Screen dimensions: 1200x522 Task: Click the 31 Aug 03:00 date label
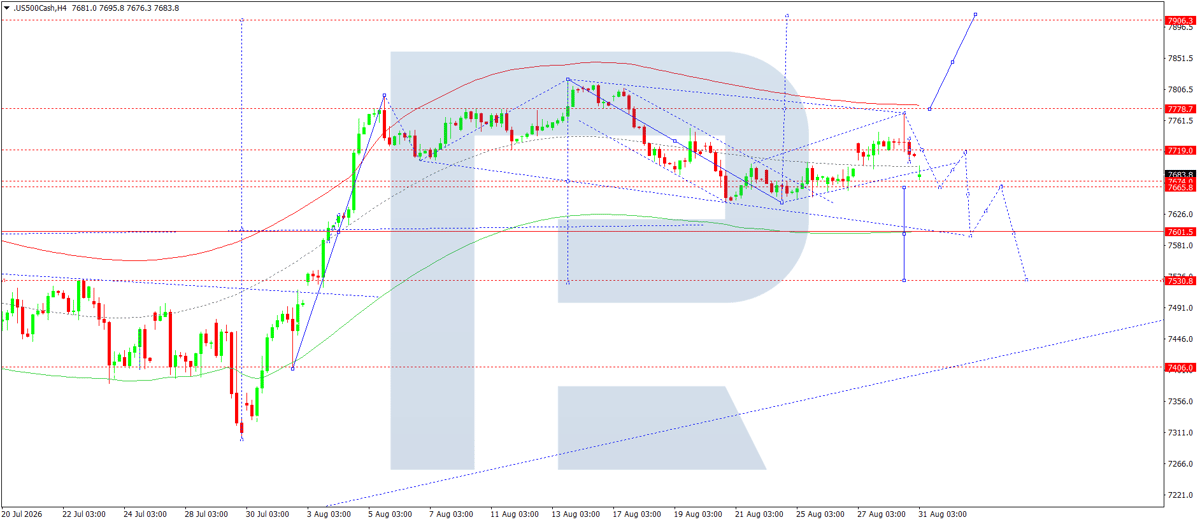pyautogui.click(x=943, y=514)
